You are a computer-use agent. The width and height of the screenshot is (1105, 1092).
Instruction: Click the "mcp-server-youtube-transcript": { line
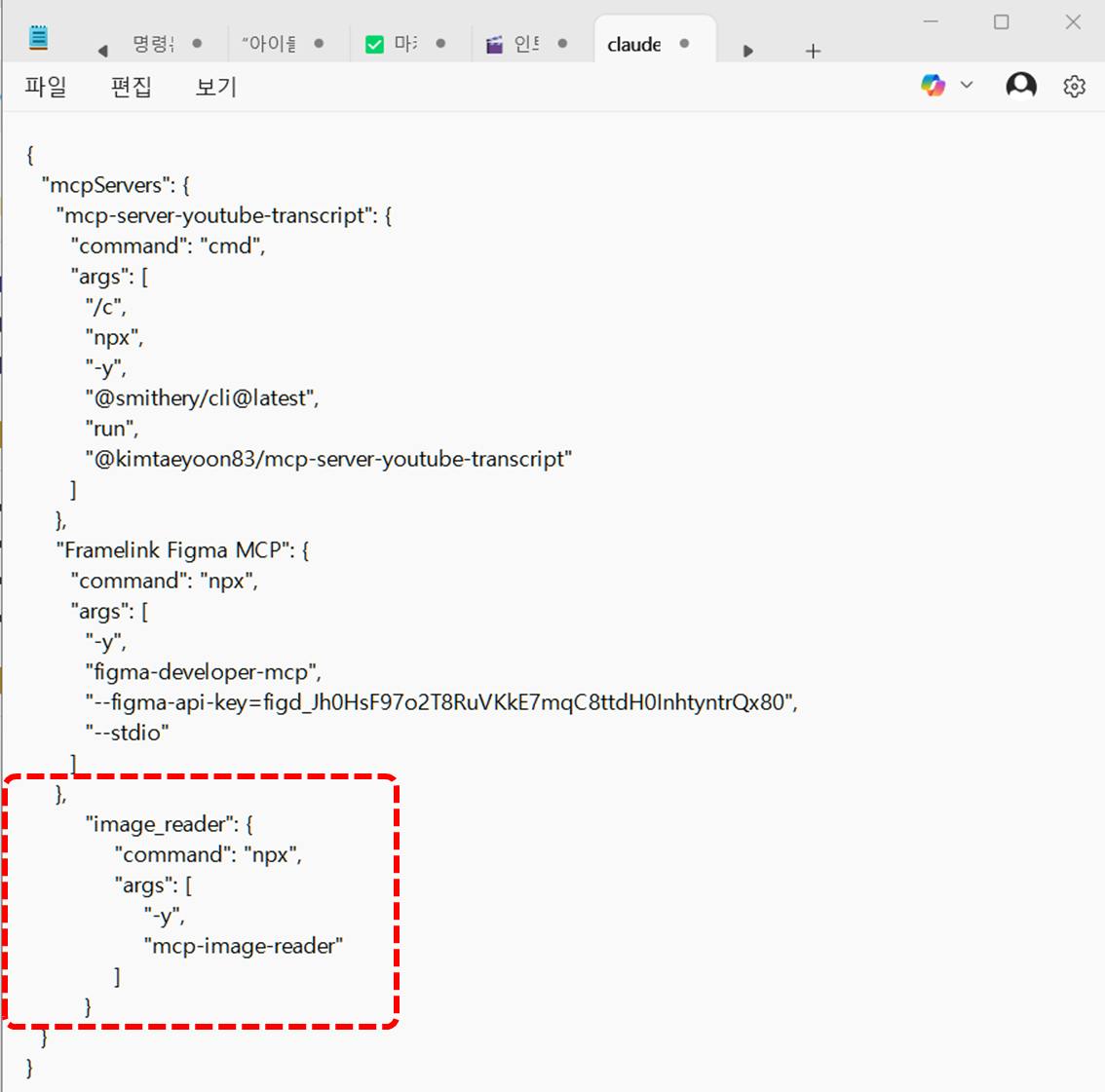click(224, 215)
